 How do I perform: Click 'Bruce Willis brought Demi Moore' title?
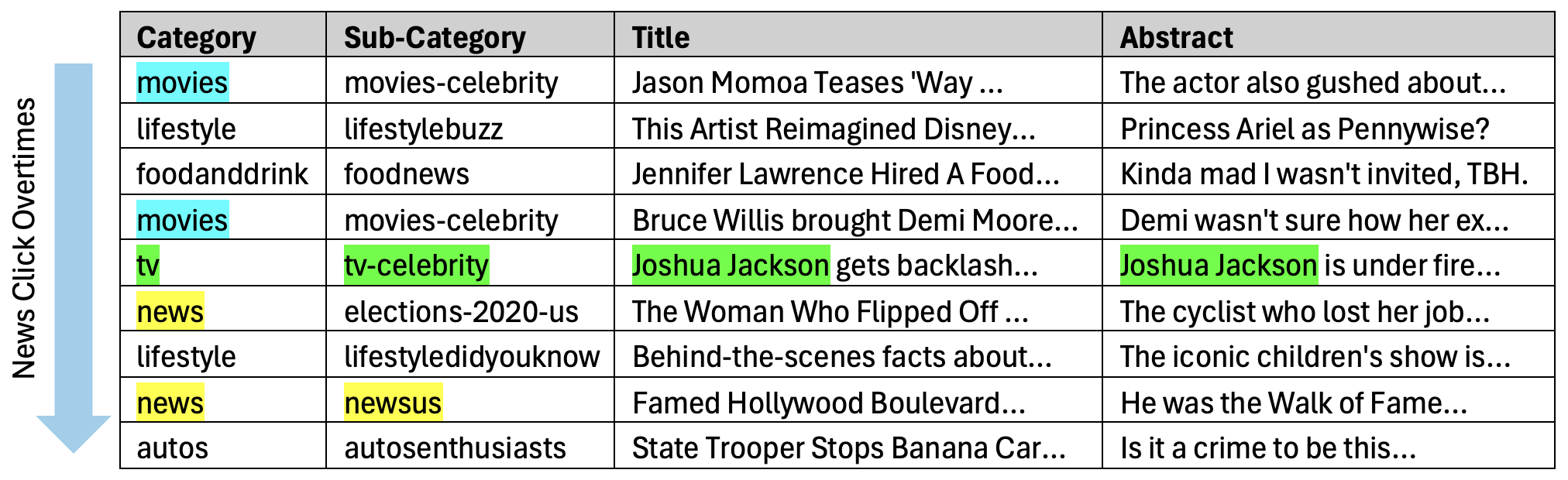854,221
